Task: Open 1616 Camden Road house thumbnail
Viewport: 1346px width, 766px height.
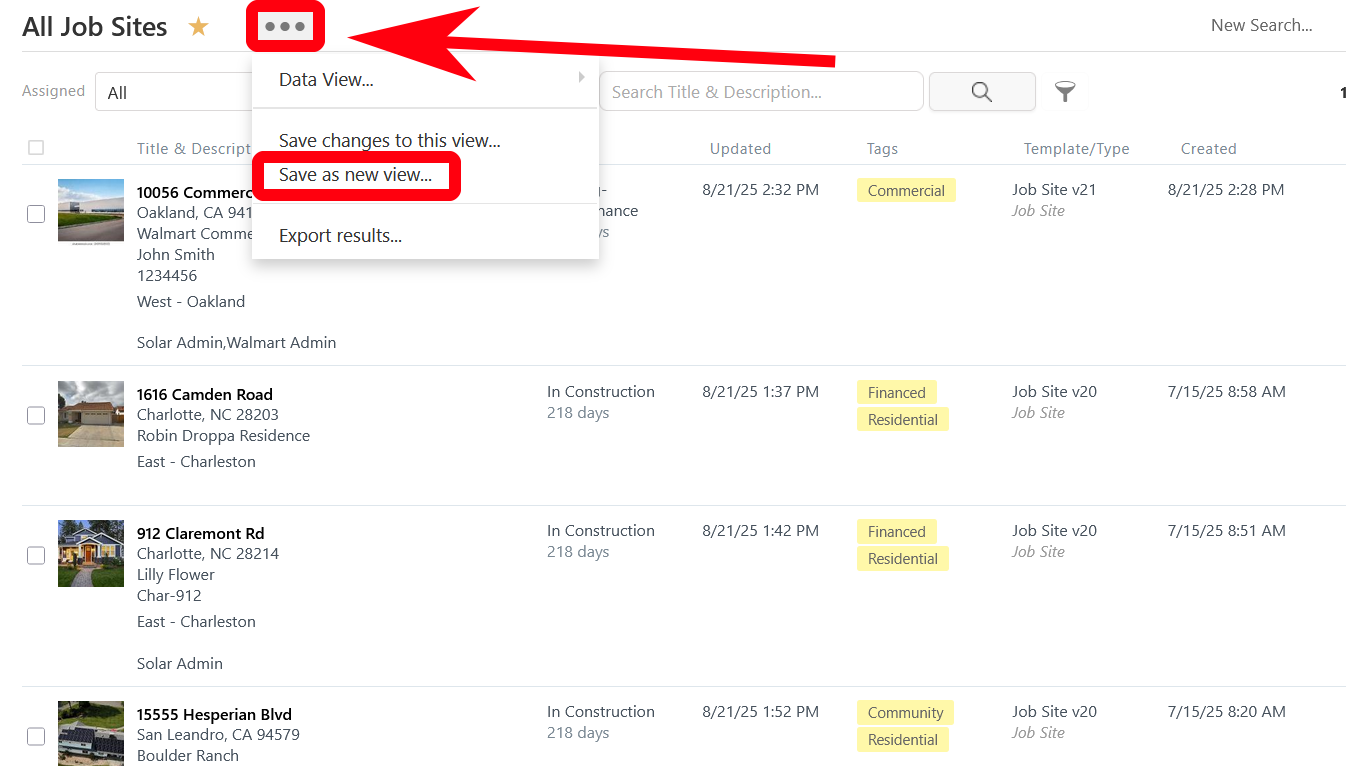Action: [x=91, y=413]
